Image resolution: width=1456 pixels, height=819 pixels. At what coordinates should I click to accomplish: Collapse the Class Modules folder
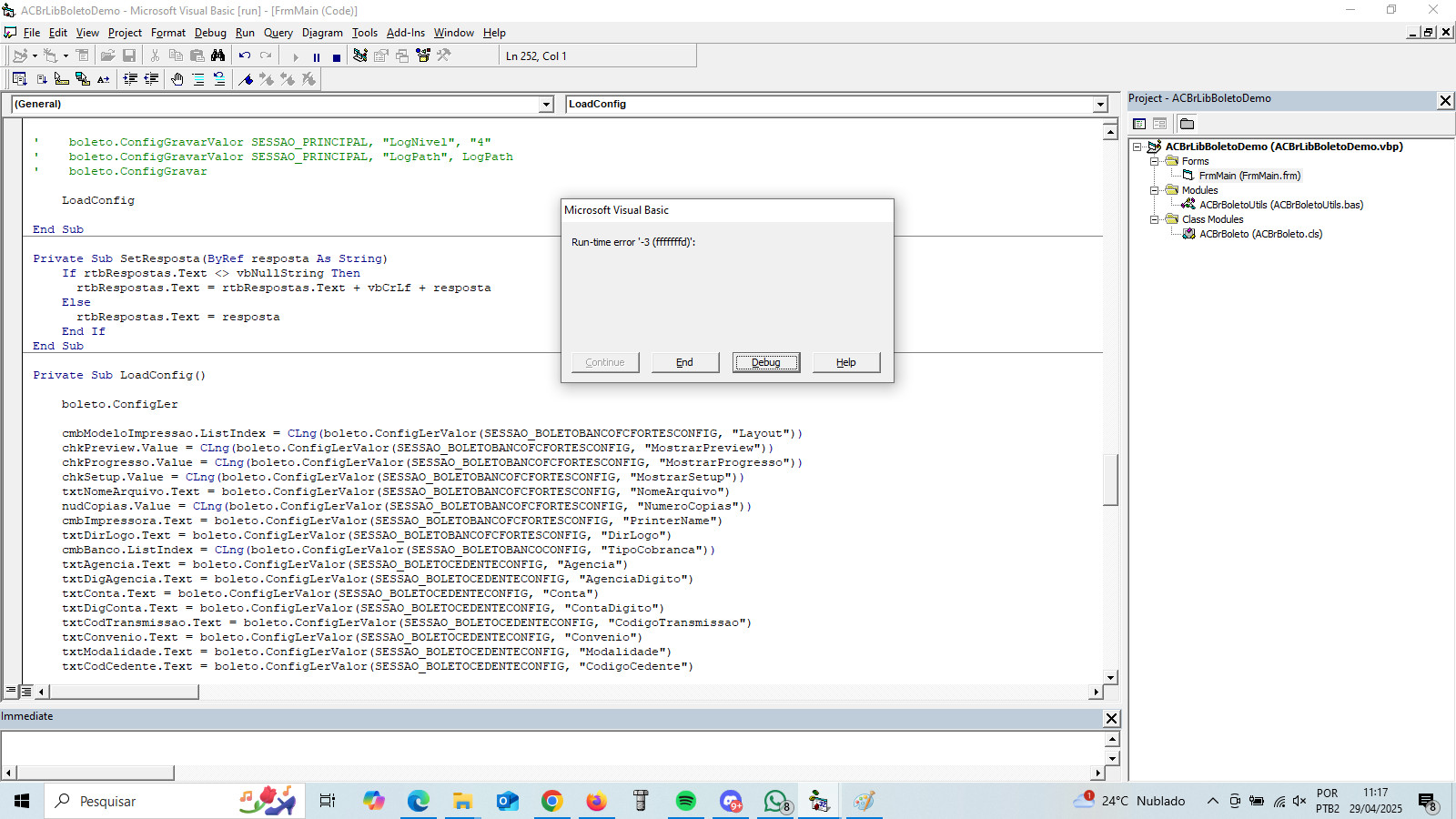point(1154,219)
